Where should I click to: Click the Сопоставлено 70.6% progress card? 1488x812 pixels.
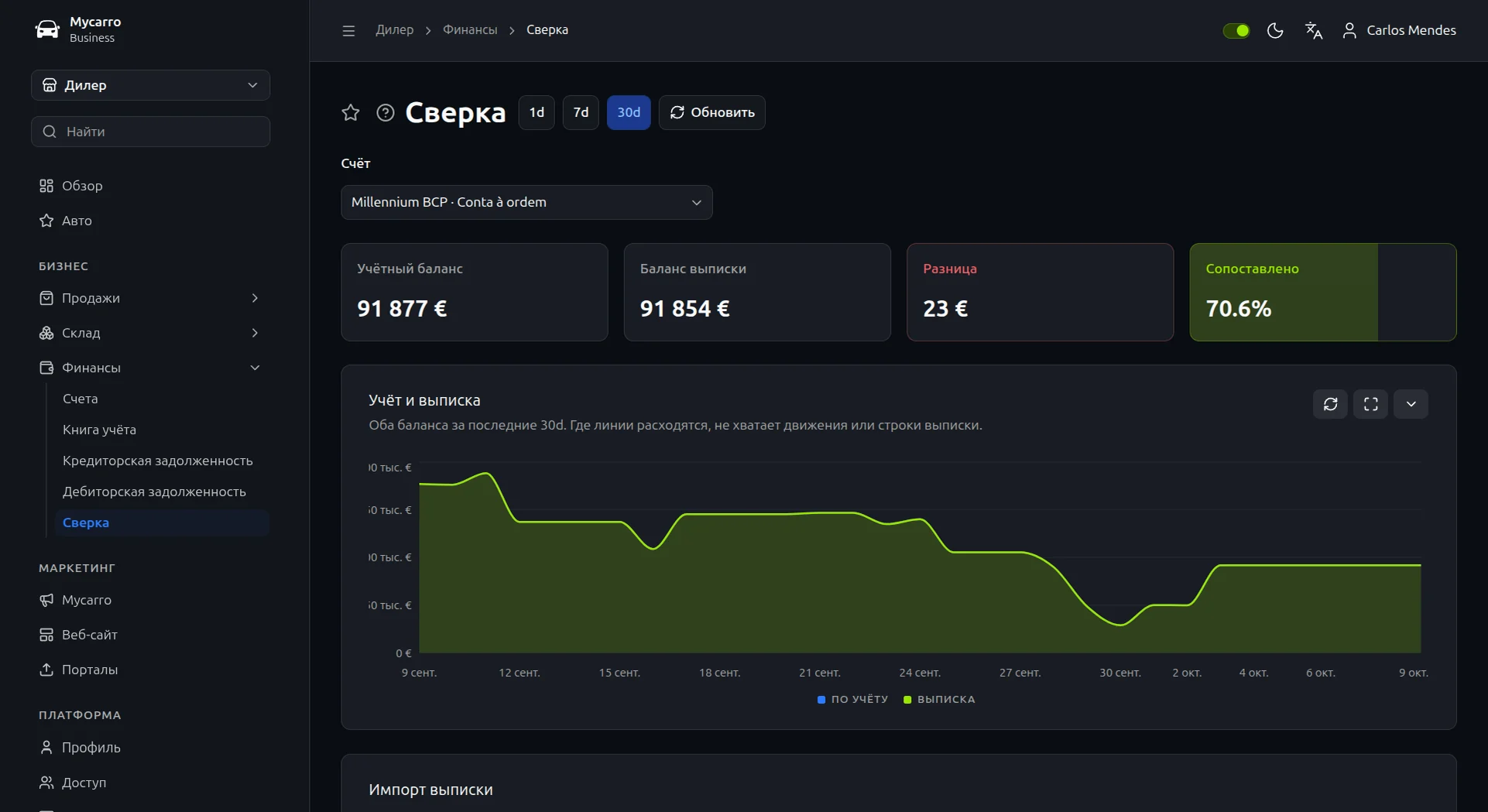pos(1323,293)
